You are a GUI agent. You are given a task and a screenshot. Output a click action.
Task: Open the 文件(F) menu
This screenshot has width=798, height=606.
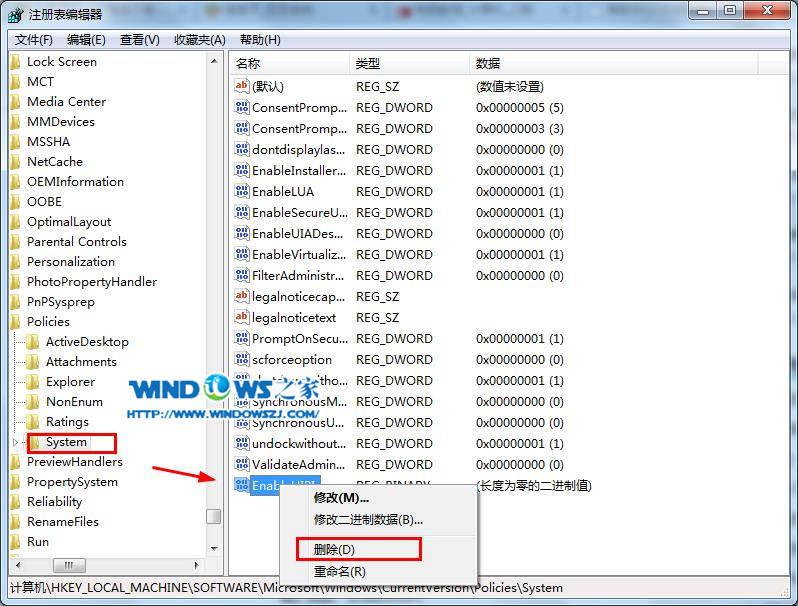[34, 40]
